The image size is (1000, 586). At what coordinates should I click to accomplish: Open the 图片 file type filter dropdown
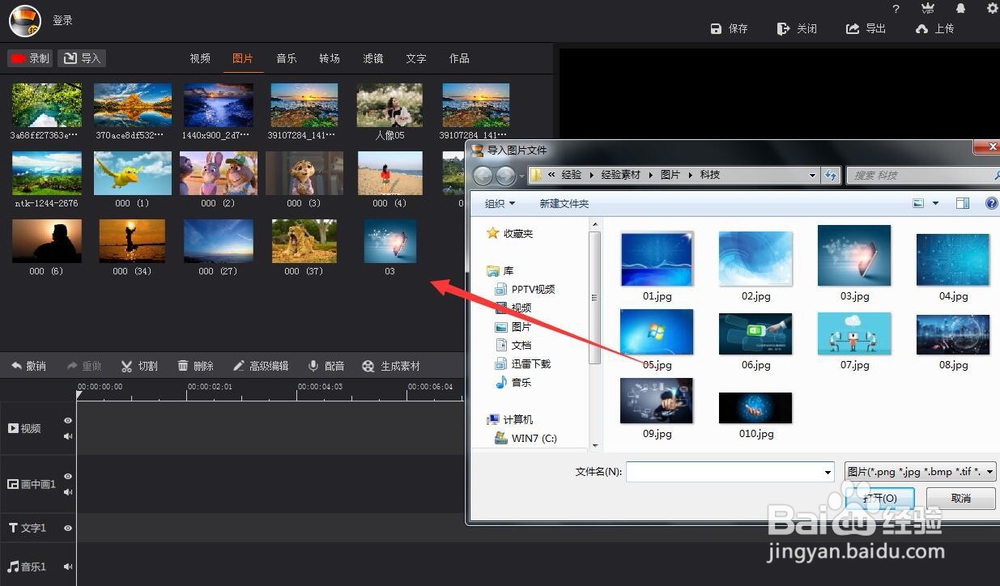click(989, 472)
